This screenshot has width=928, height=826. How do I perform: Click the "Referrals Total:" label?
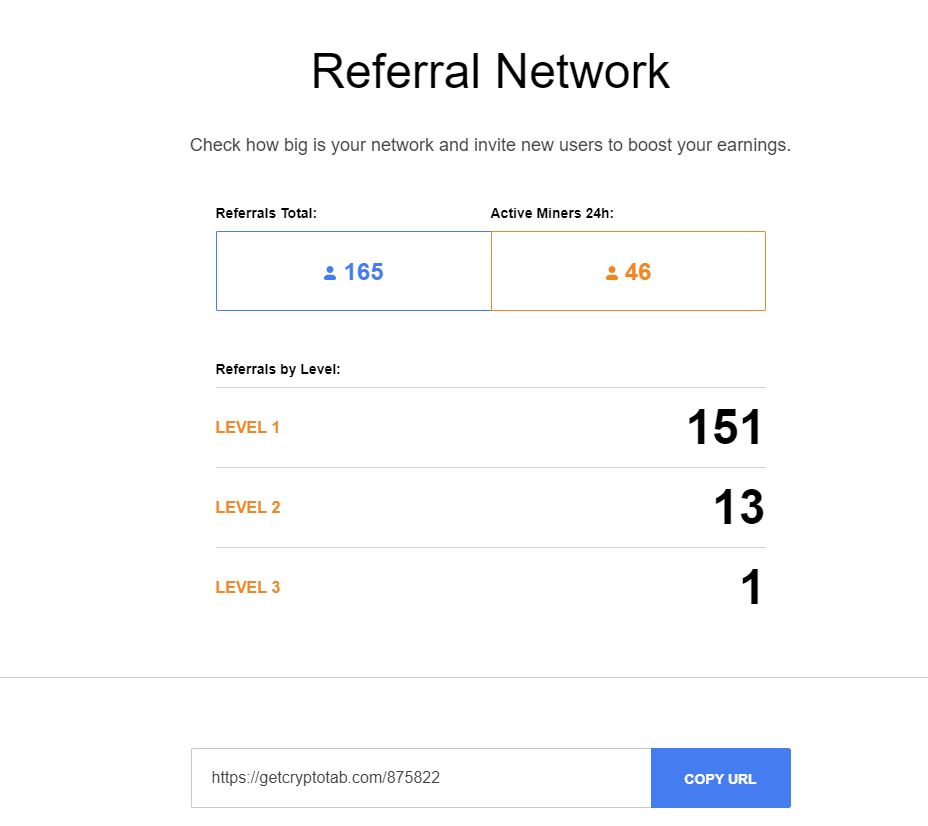pos(266,213)
